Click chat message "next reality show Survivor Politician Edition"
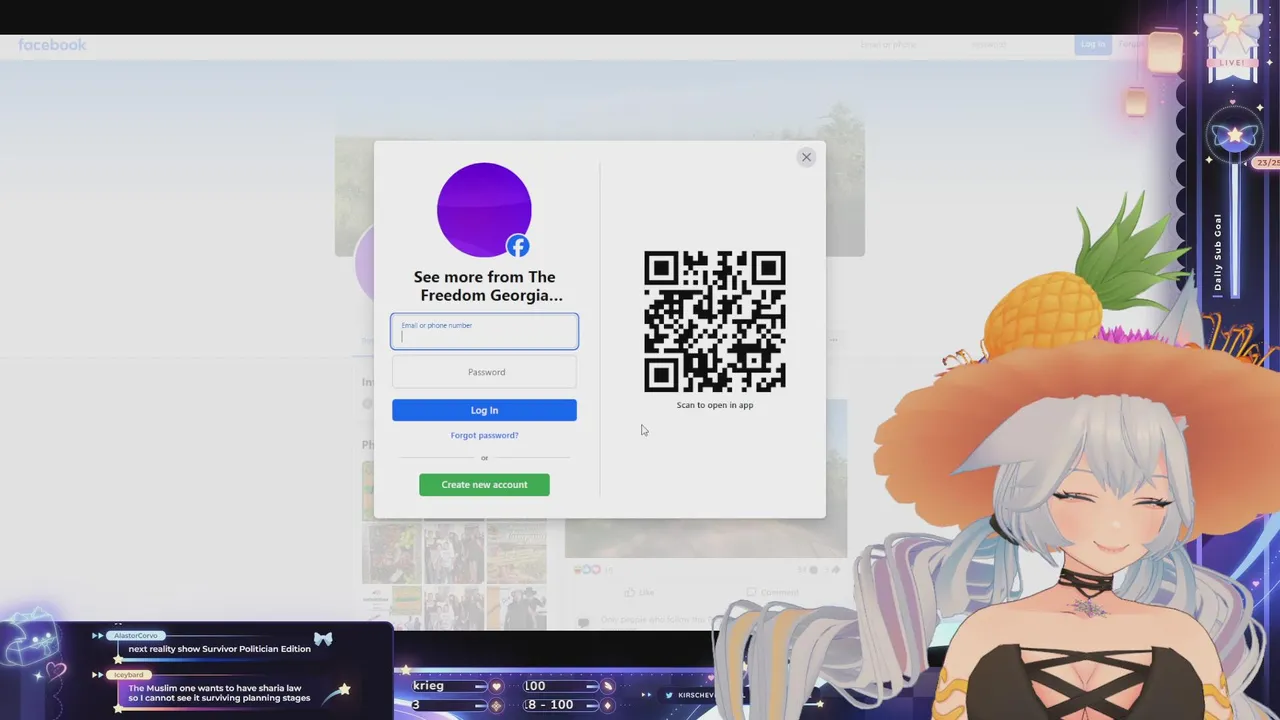 coord(219,649)
